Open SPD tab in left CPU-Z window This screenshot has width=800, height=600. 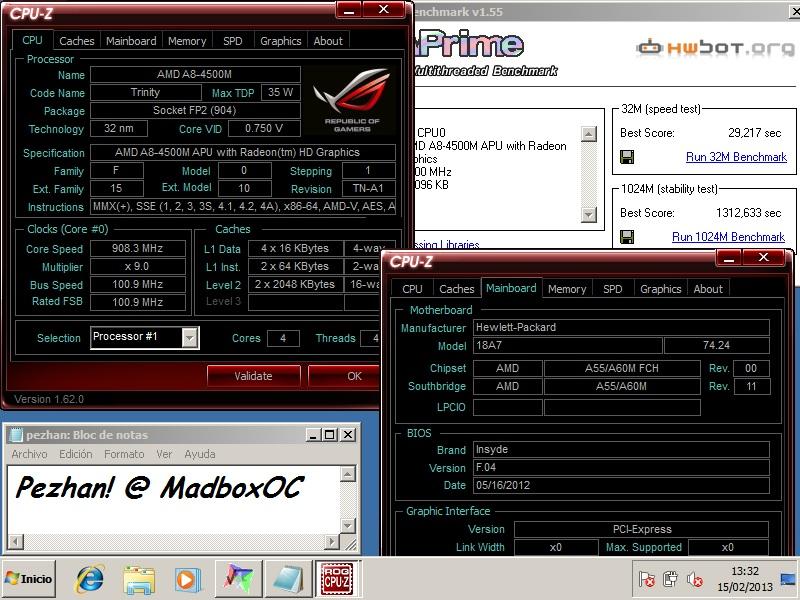coord(233,41)
